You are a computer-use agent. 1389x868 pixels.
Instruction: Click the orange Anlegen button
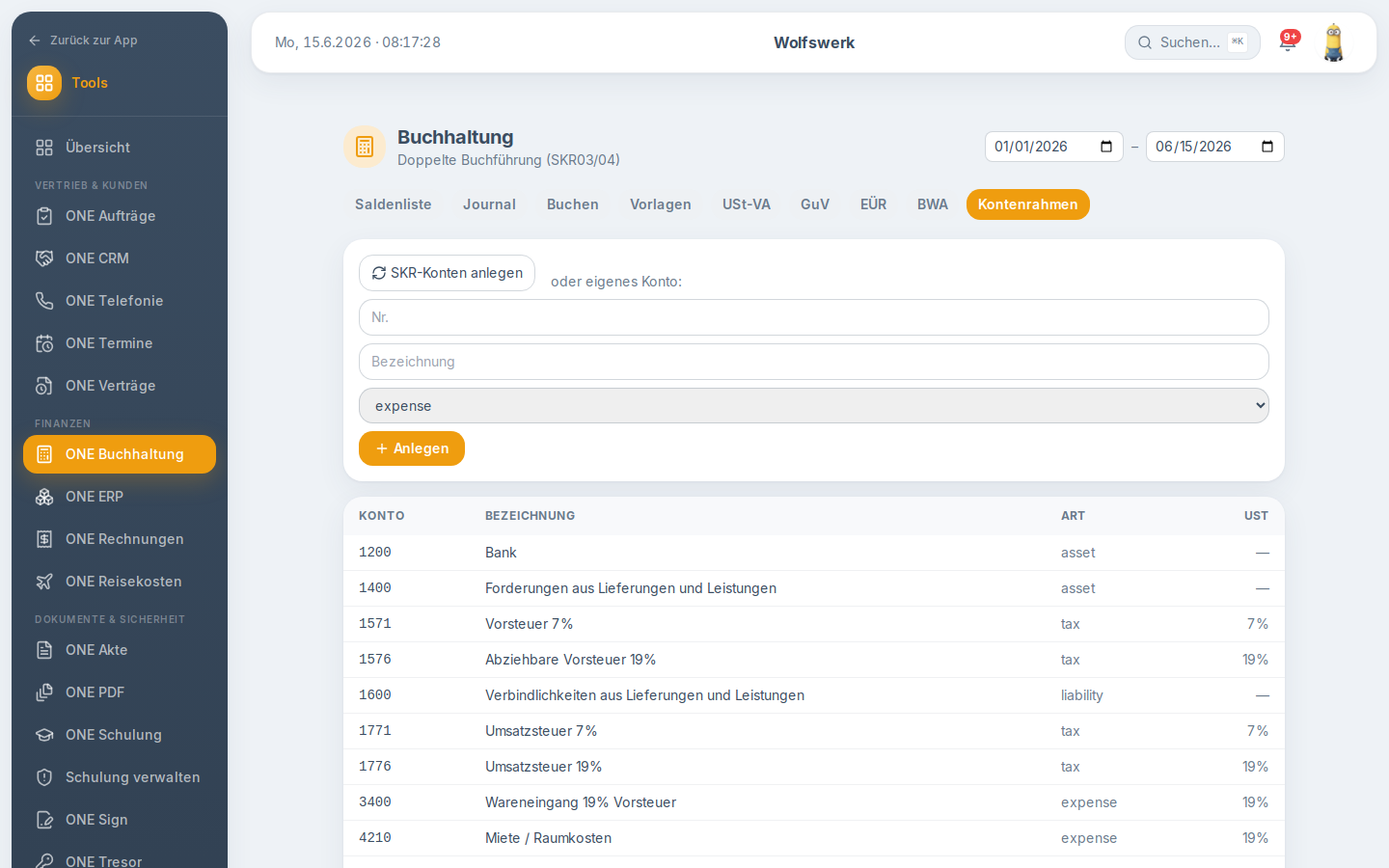(412, 448)
